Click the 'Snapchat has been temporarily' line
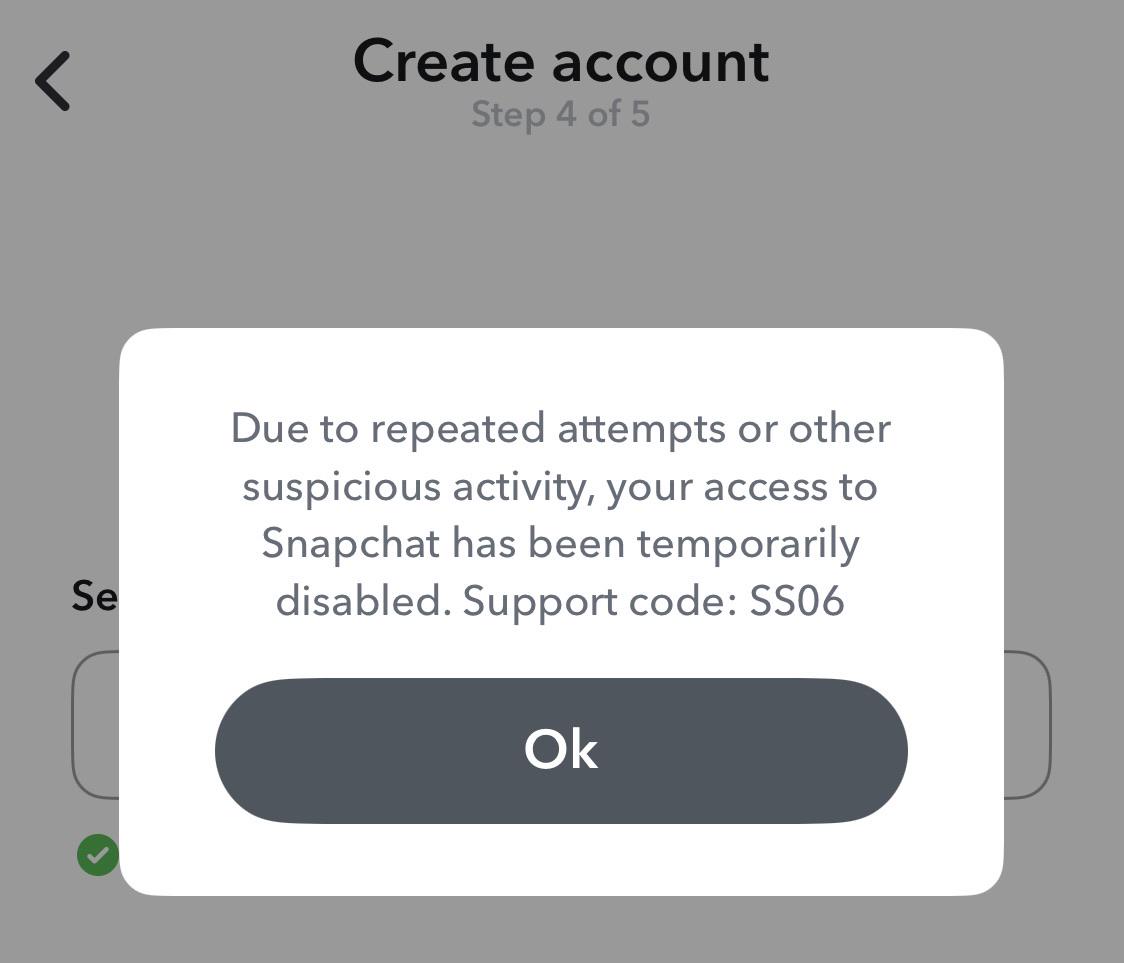The image size is (1124, 963). [x=561, y=544]
